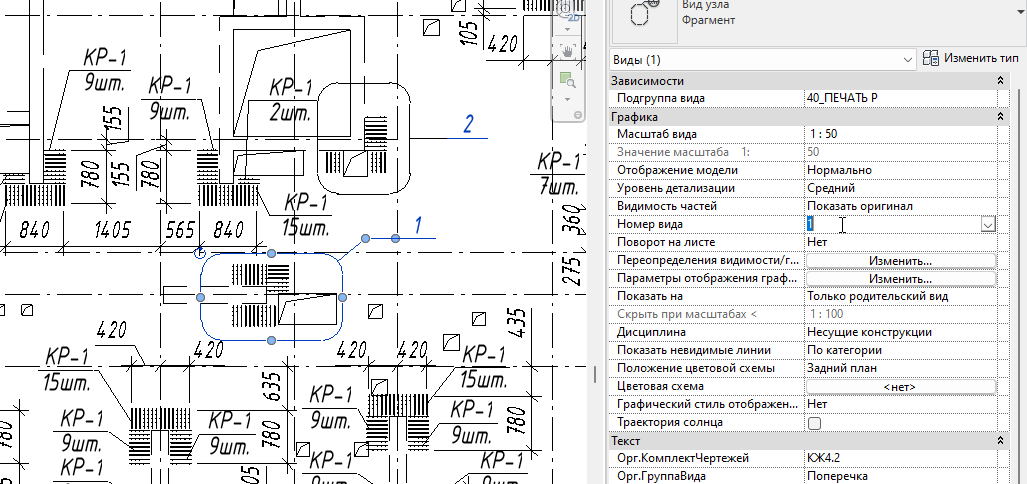Viewport: 1027px width, 484px height.
Task: Click the Изменить тип button
Action: click(x=971, y=58)
